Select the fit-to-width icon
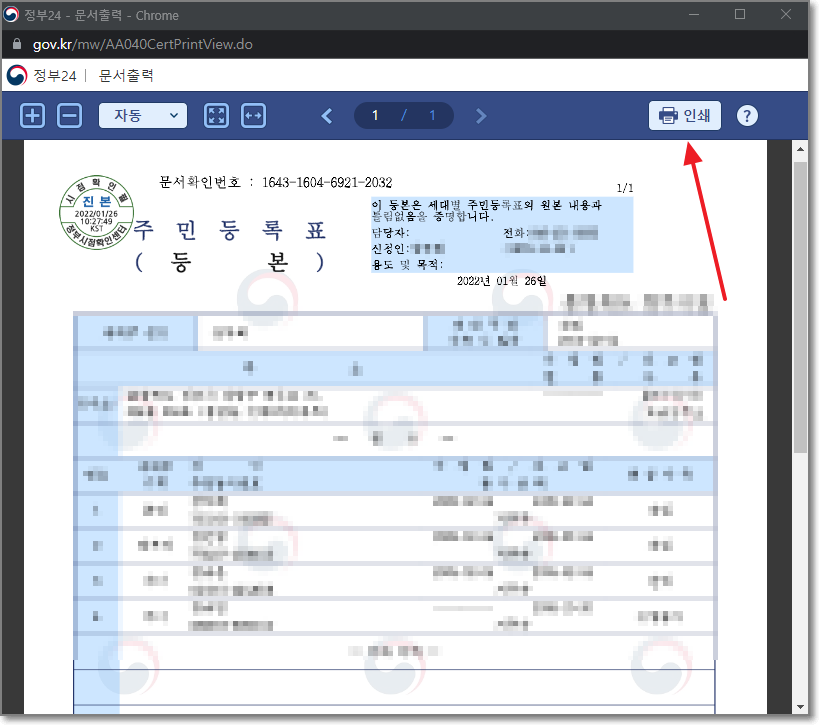Screen dimensions: 819x725 click(x=253, y=115)
